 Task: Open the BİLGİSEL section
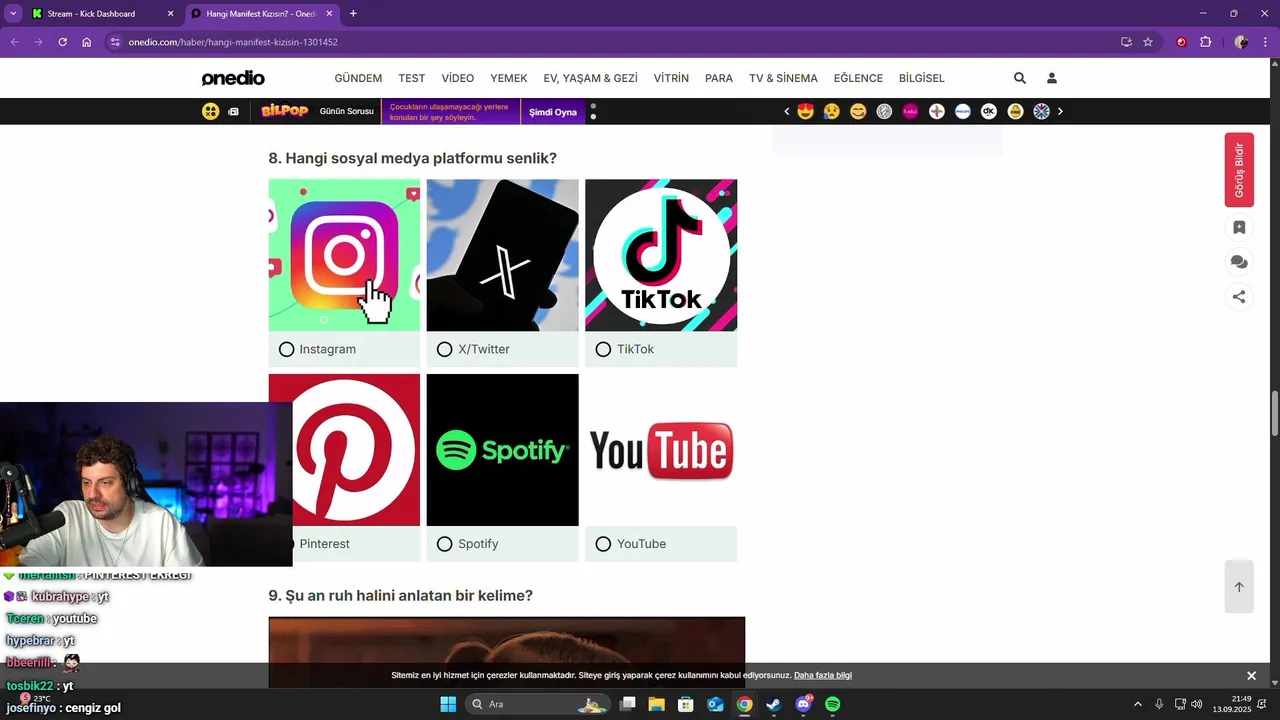pyautogui.click(x=922, y=78)
